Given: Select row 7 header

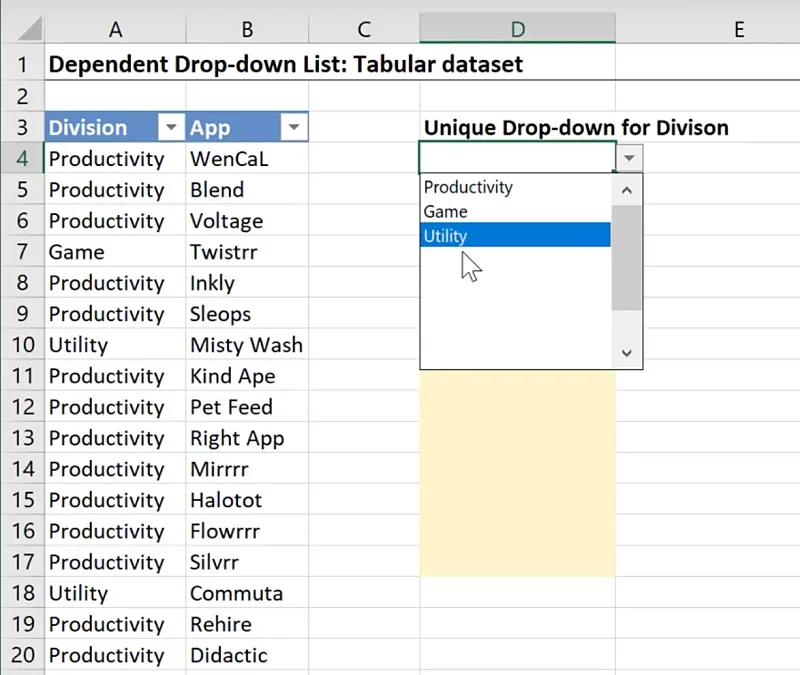Looking at the screenshot, I should (x=21, y=252).
